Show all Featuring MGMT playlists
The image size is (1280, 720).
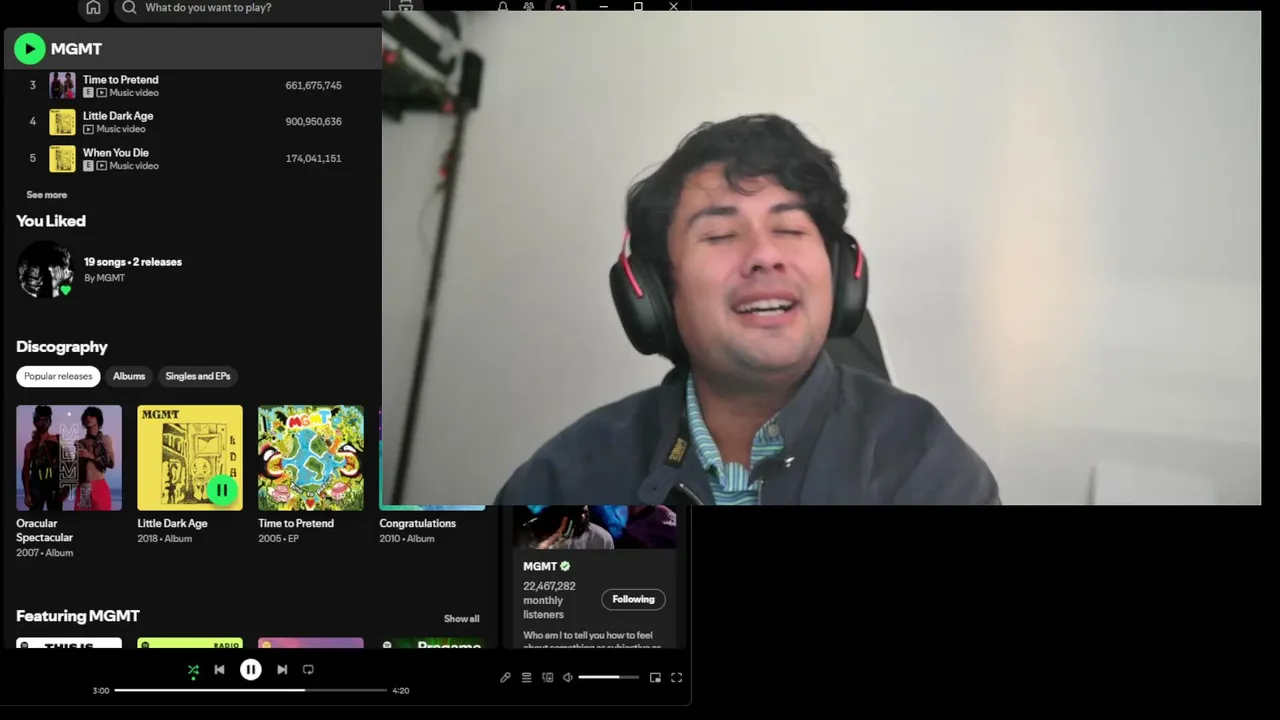tap(461, 618)
